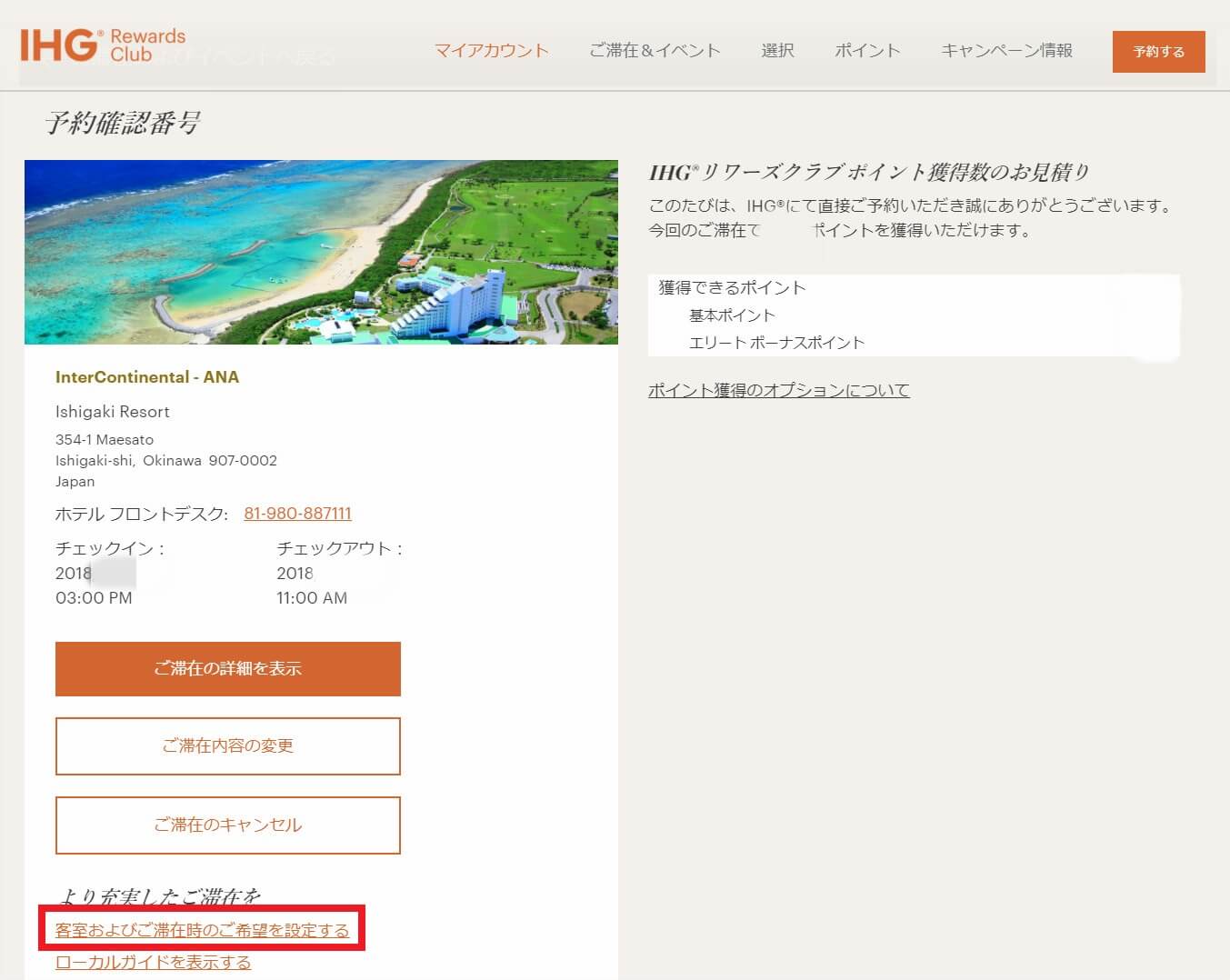Click the InterContinental - ANA hotel name
1230x980 pixels.
147,377
